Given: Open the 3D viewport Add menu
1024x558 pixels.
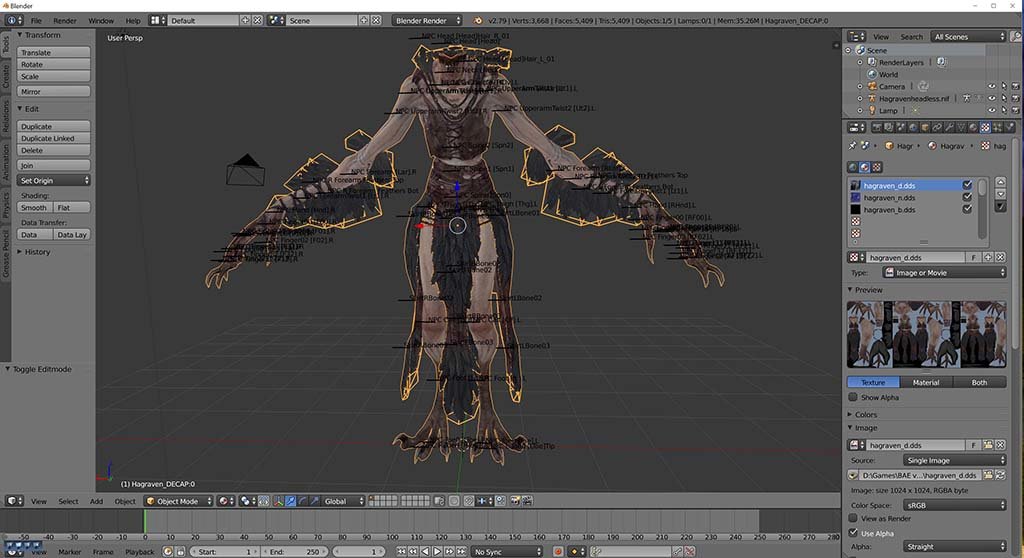Looking at the screenshot, I should (97, 501).
